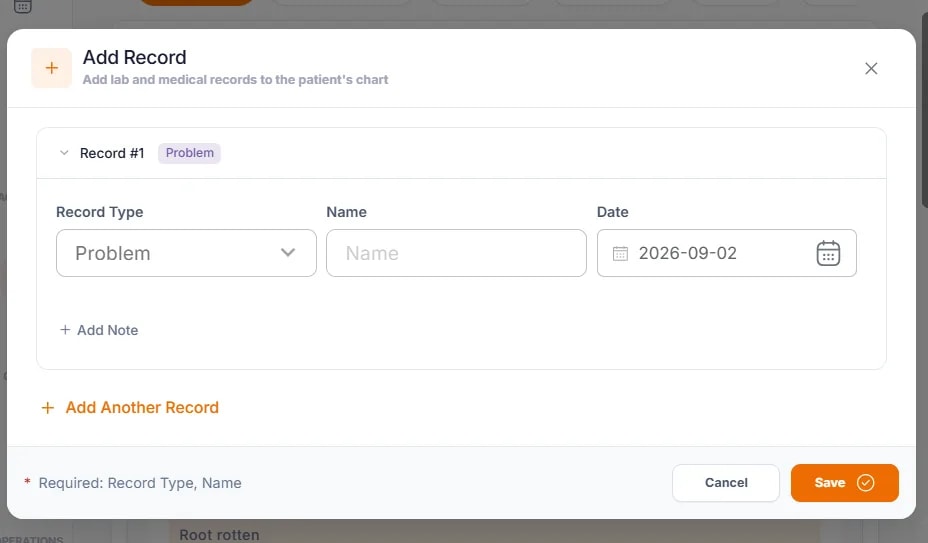
Task: Open the Record Type dropdown
Action: [186, 253]
